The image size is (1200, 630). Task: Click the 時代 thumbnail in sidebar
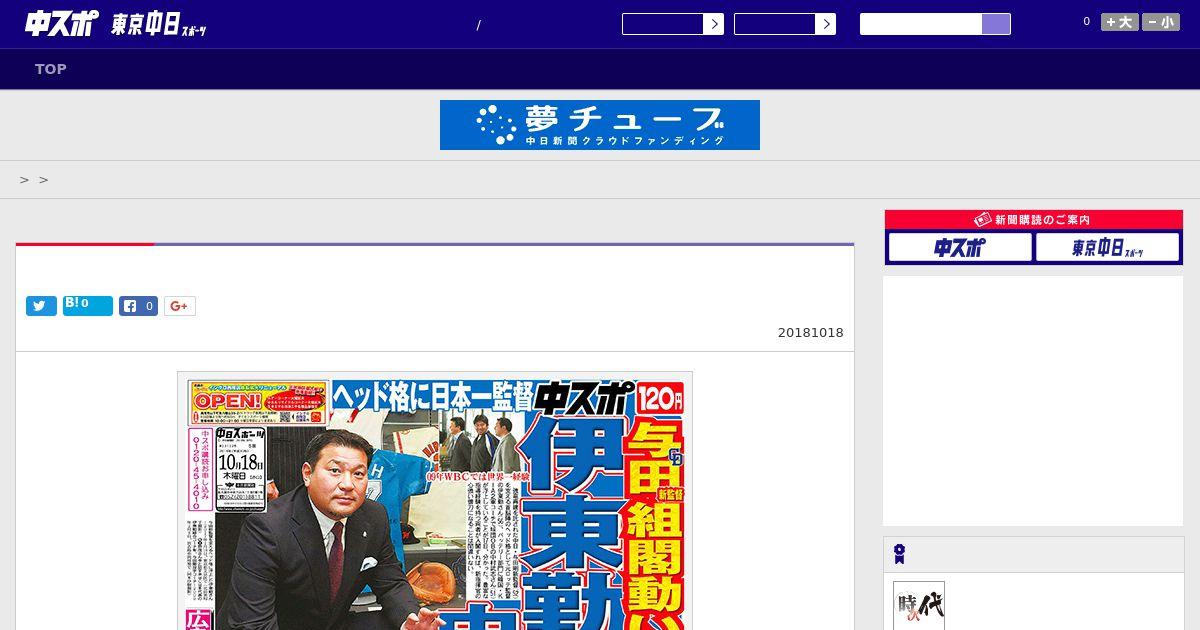pos(919,606)
